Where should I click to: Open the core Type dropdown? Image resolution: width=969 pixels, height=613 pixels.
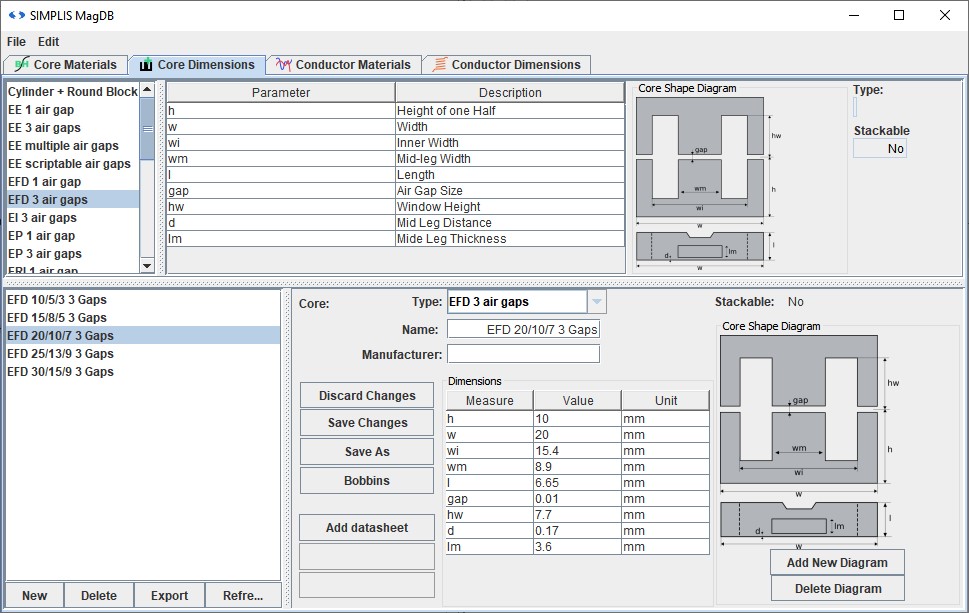point(596,302)
